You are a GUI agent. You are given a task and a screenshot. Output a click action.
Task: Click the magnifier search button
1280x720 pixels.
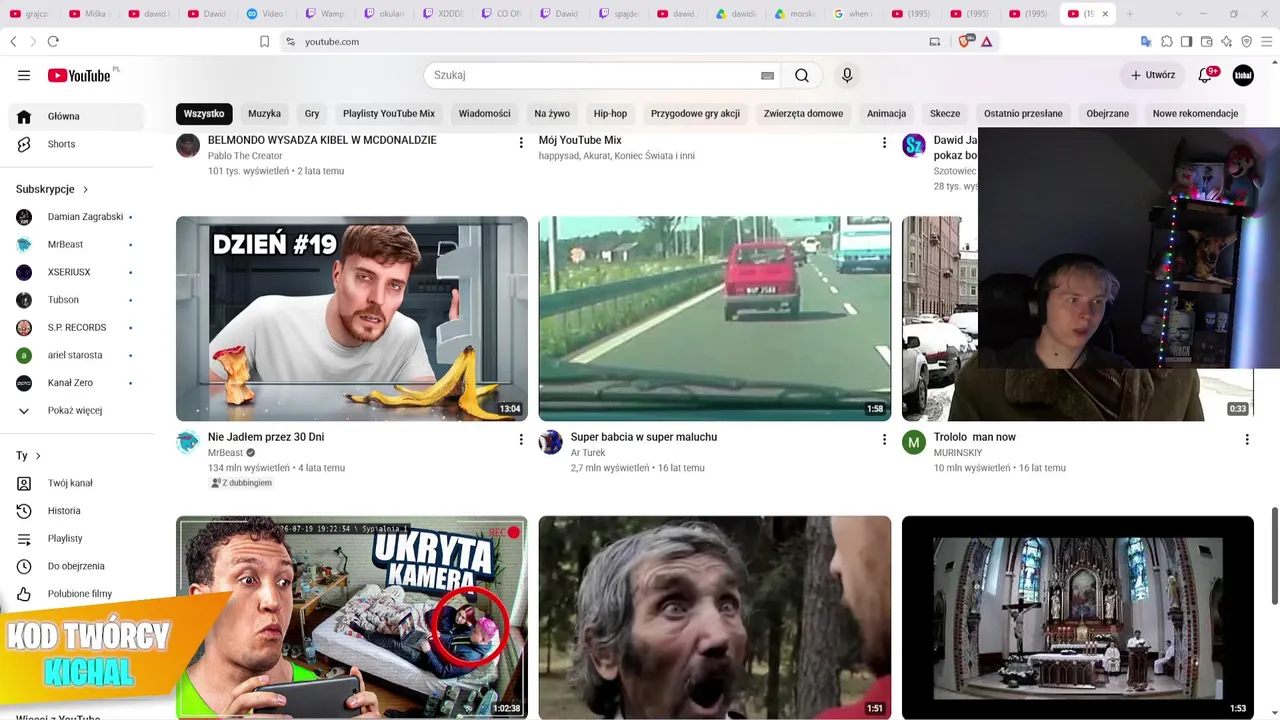click(x=802, y=75)
